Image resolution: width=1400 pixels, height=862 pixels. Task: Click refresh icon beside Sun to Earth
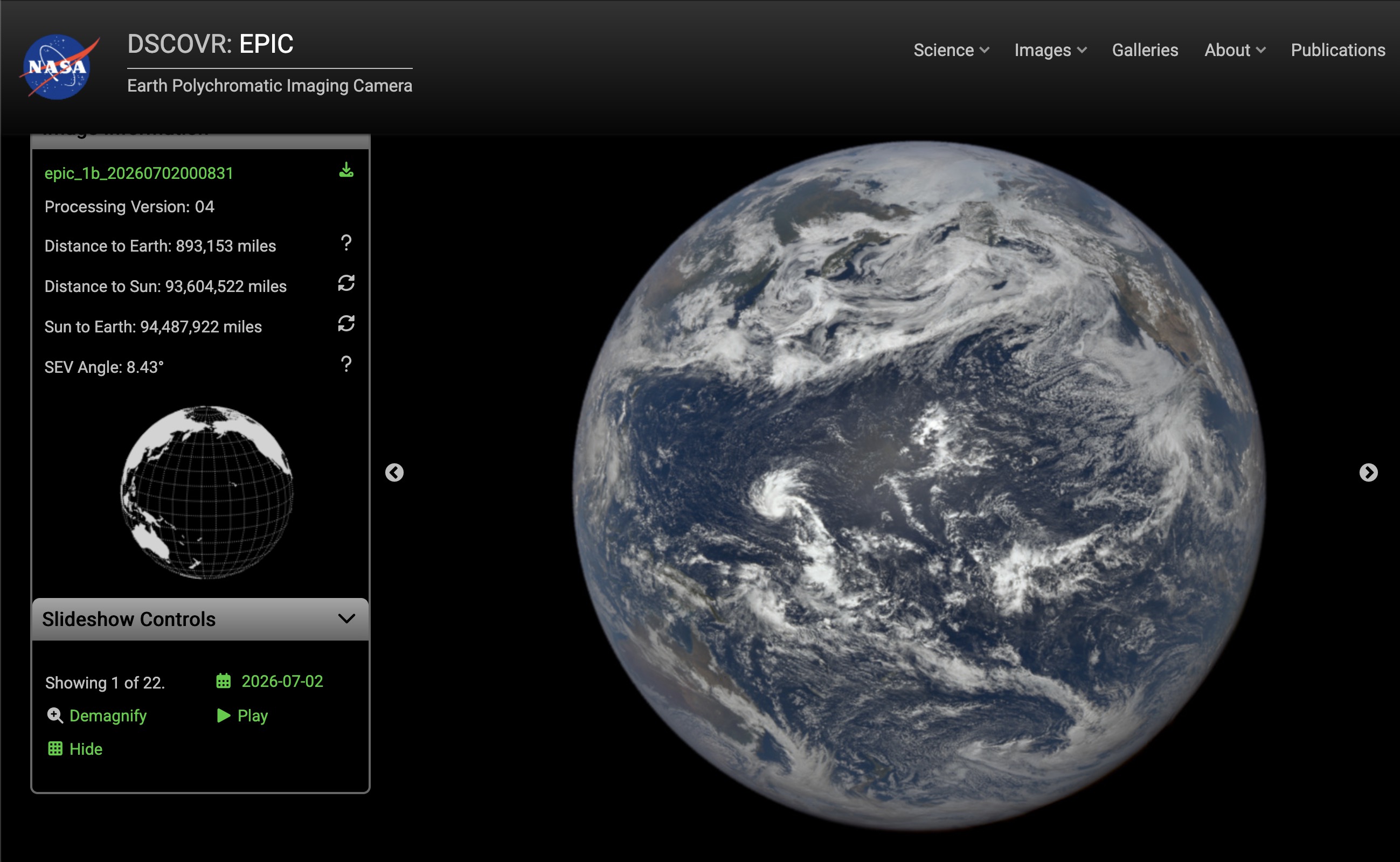pos(346,324)
